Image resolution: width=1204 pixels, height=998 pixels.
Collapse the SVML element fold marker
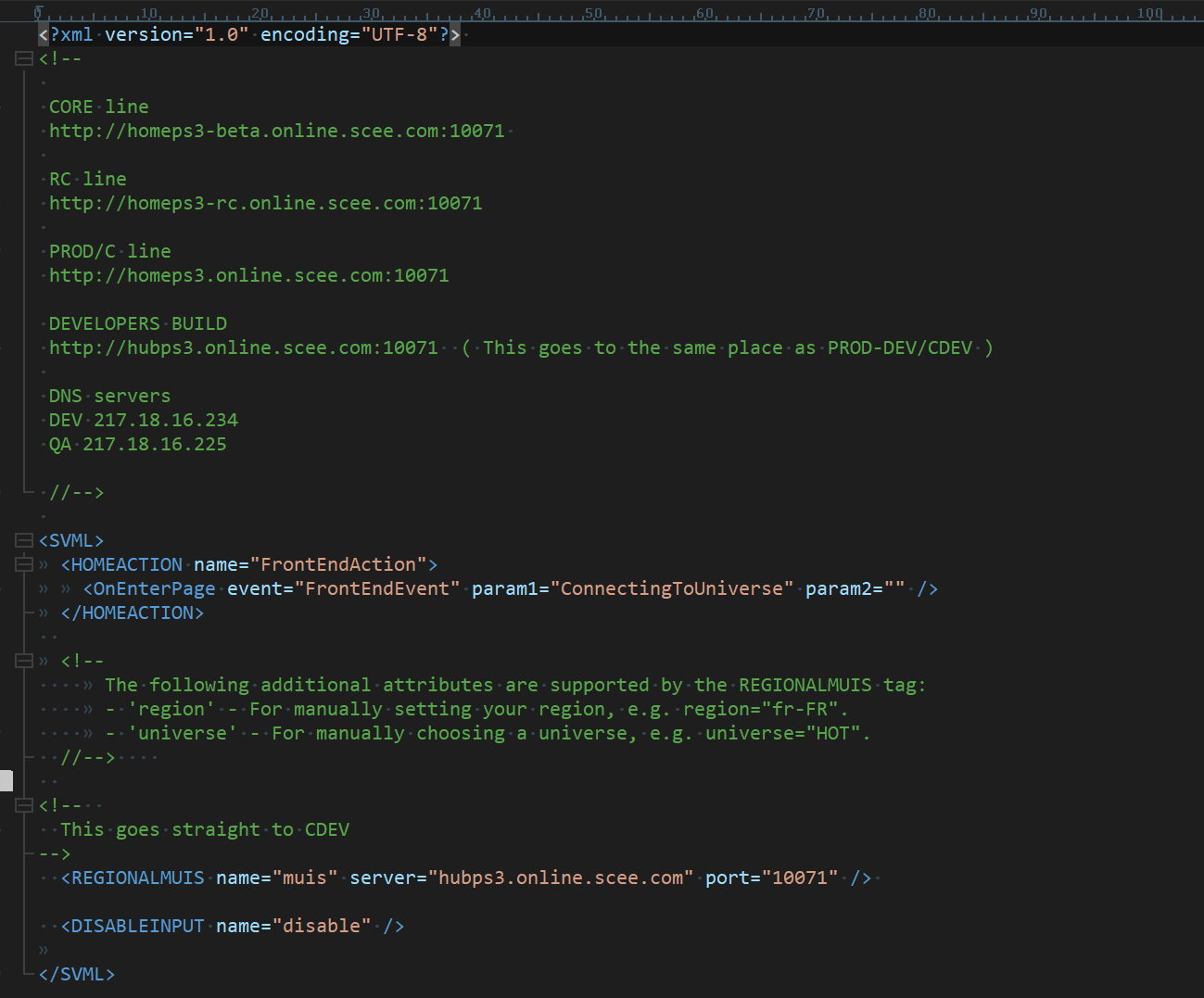pos(24,540)
